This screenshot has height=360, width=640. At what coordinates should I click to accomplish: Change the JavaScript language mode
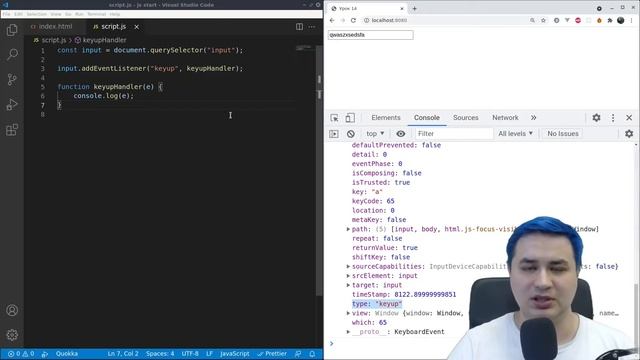pyautogui.click(x=234, y=354)
